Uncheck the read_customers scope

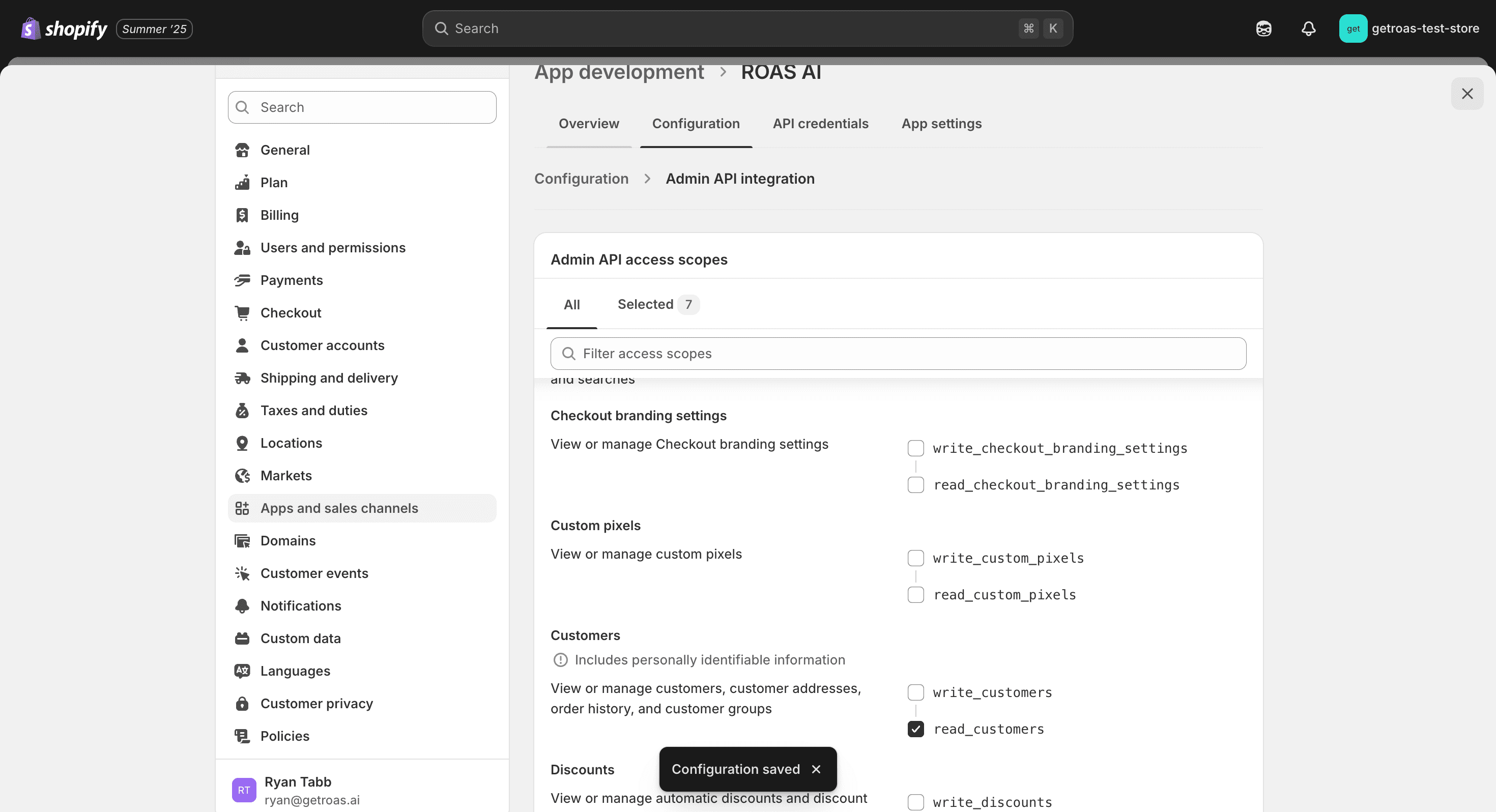915,729
